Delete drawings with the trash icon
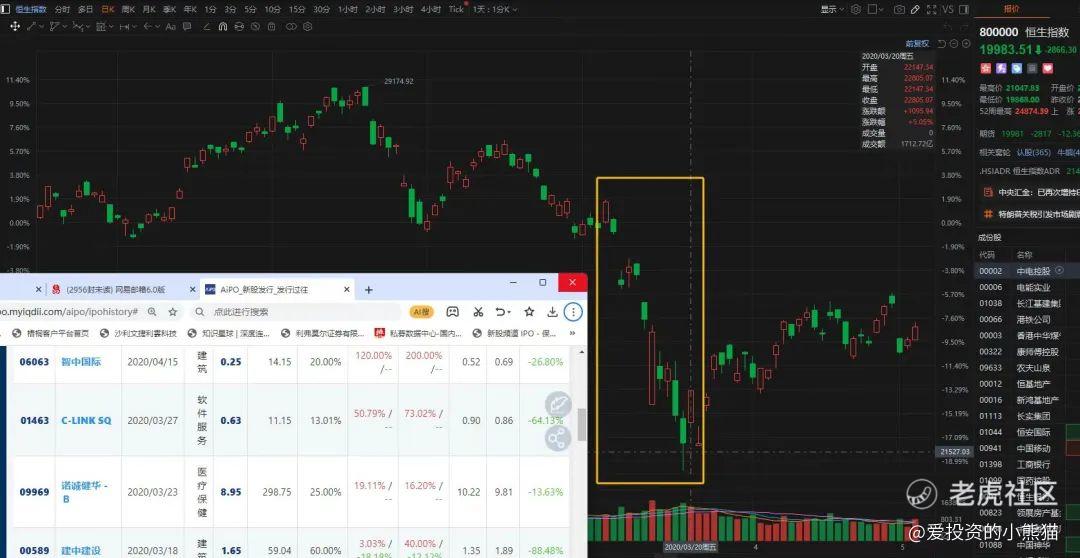Viewport: 1080px width, 558px height. pos(271,26)
